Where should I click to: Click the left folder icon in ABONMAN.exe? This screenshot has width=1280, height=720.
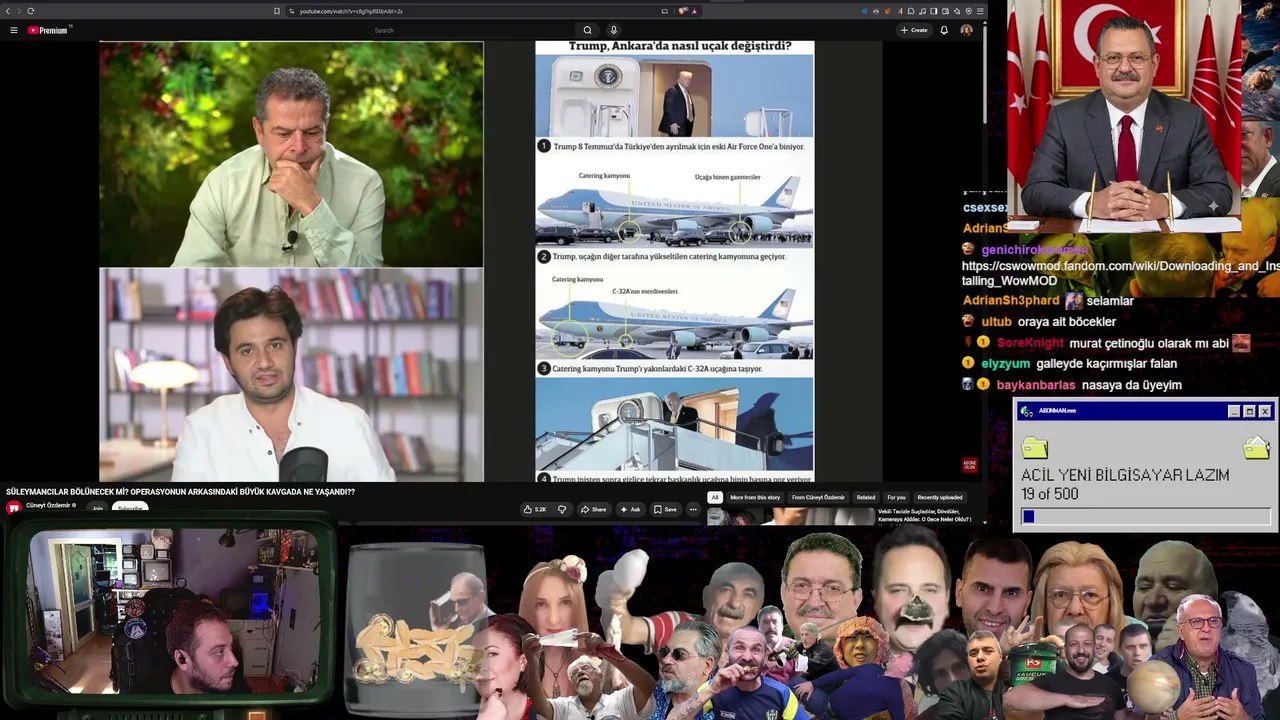click(1035, 448)
